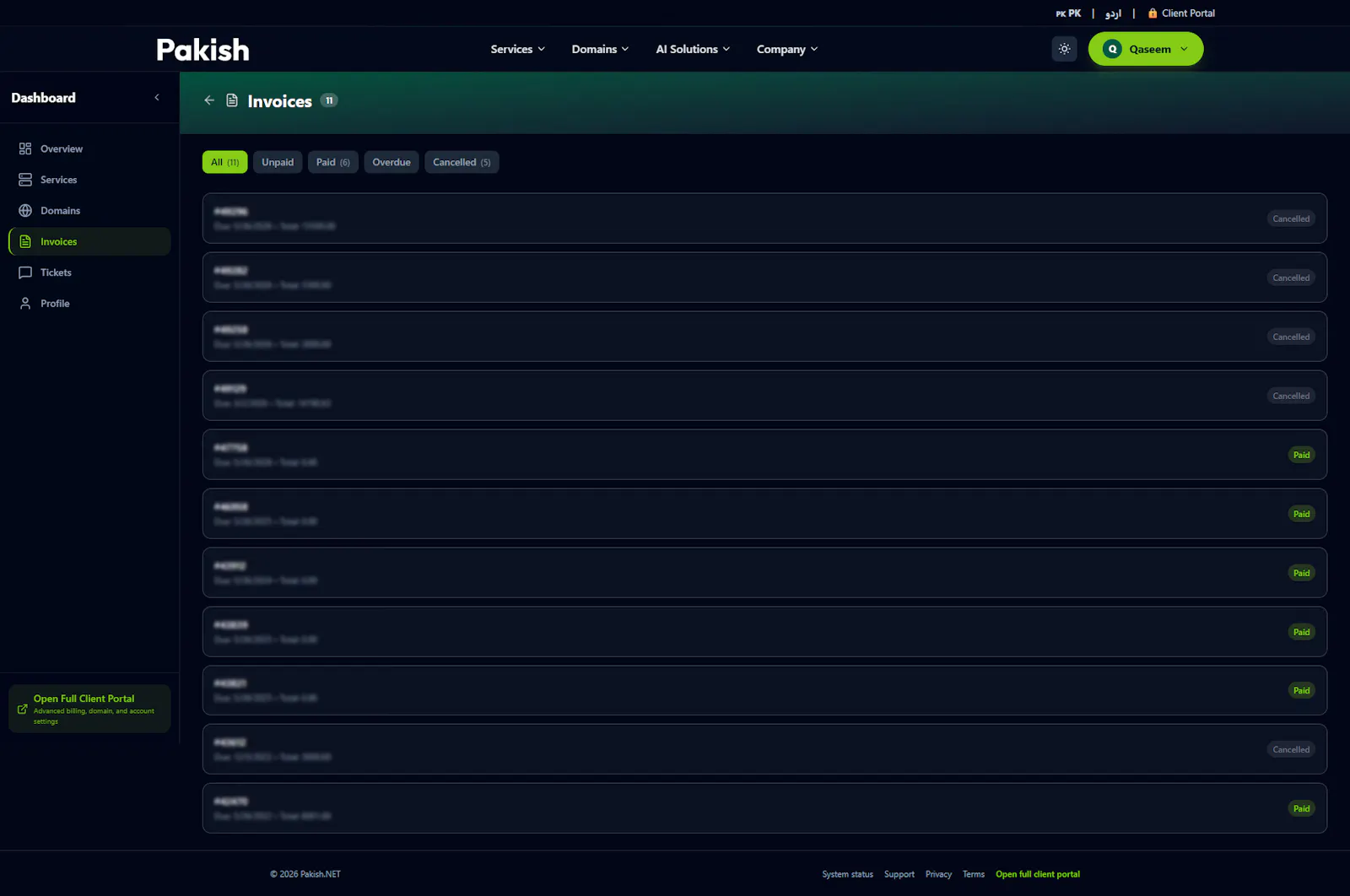Expand the Company navigation menu
Viewport: 1350px width, 896px height.
787,49
